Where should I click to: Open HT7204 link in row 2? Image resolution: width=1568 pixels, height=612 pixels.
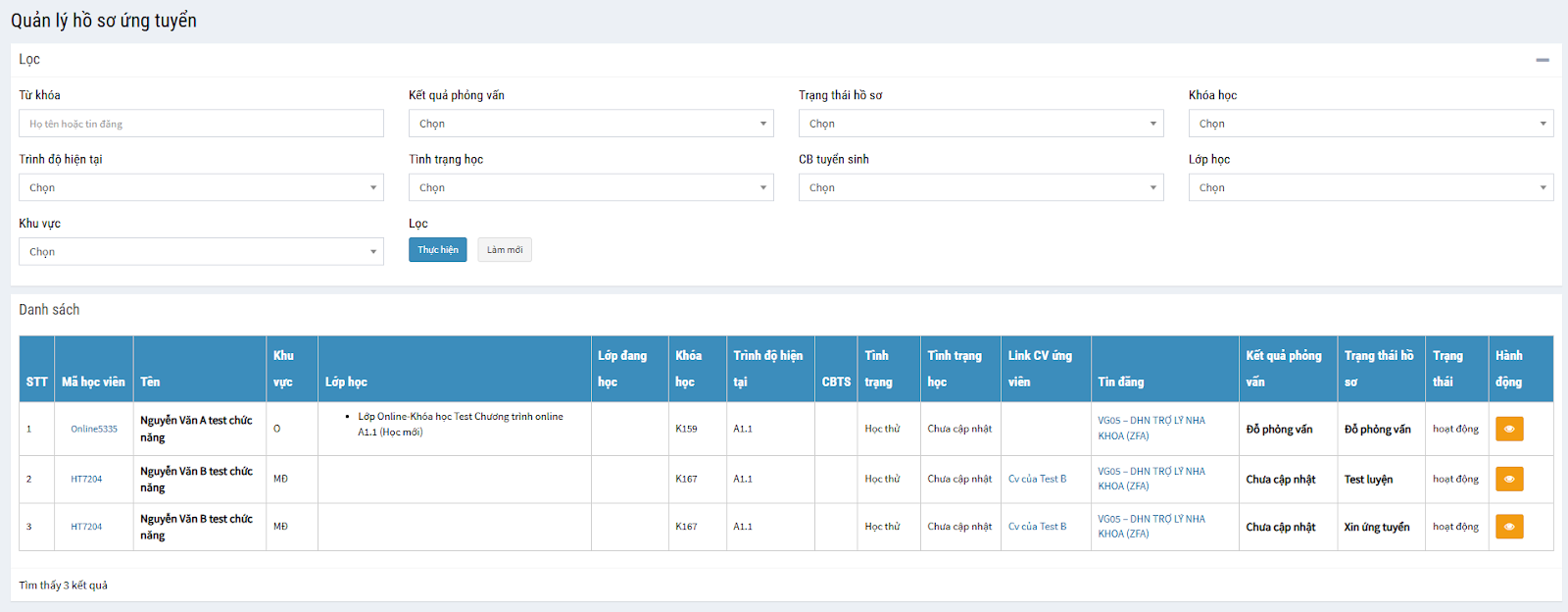(86, 479)
